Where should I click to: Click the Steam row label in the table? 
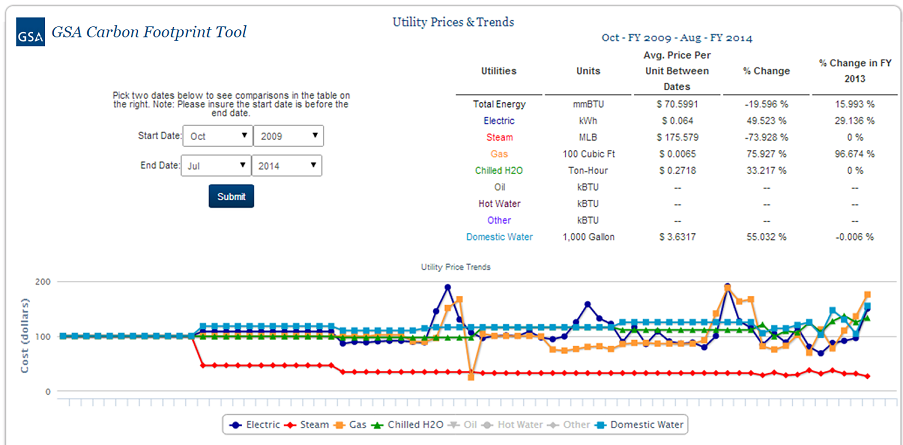coord(499,138)
